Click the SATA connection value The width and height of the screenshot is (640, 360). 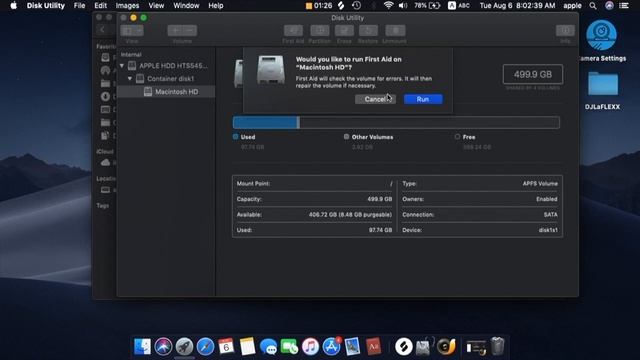point(551,215)
